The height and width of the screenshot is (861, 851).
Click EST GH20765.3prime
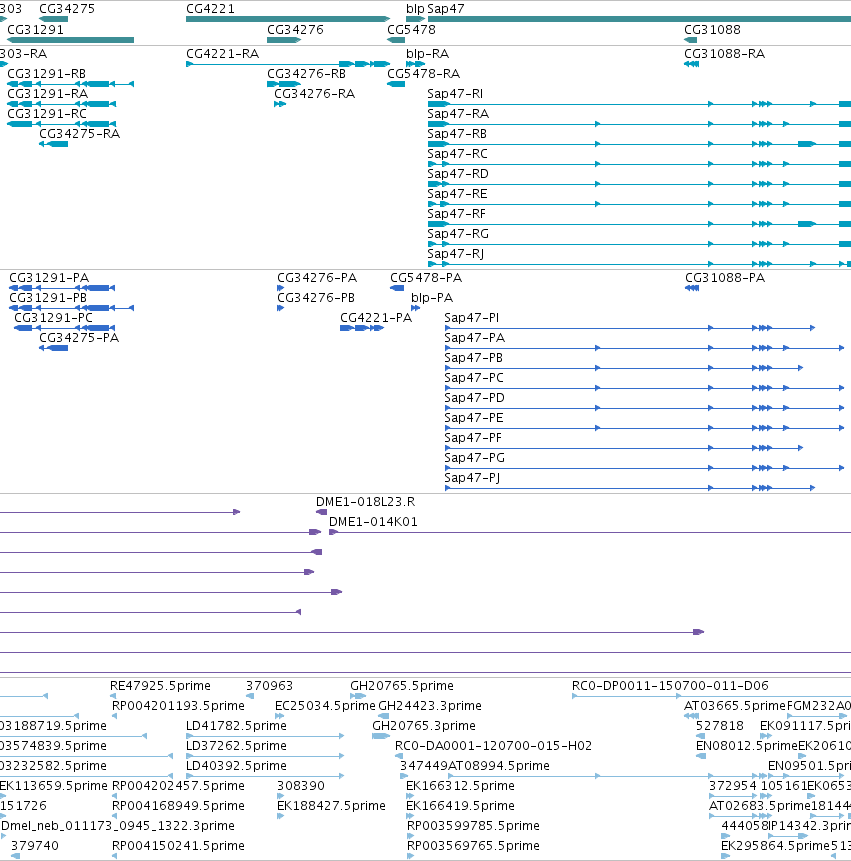[x=424, y=726]
